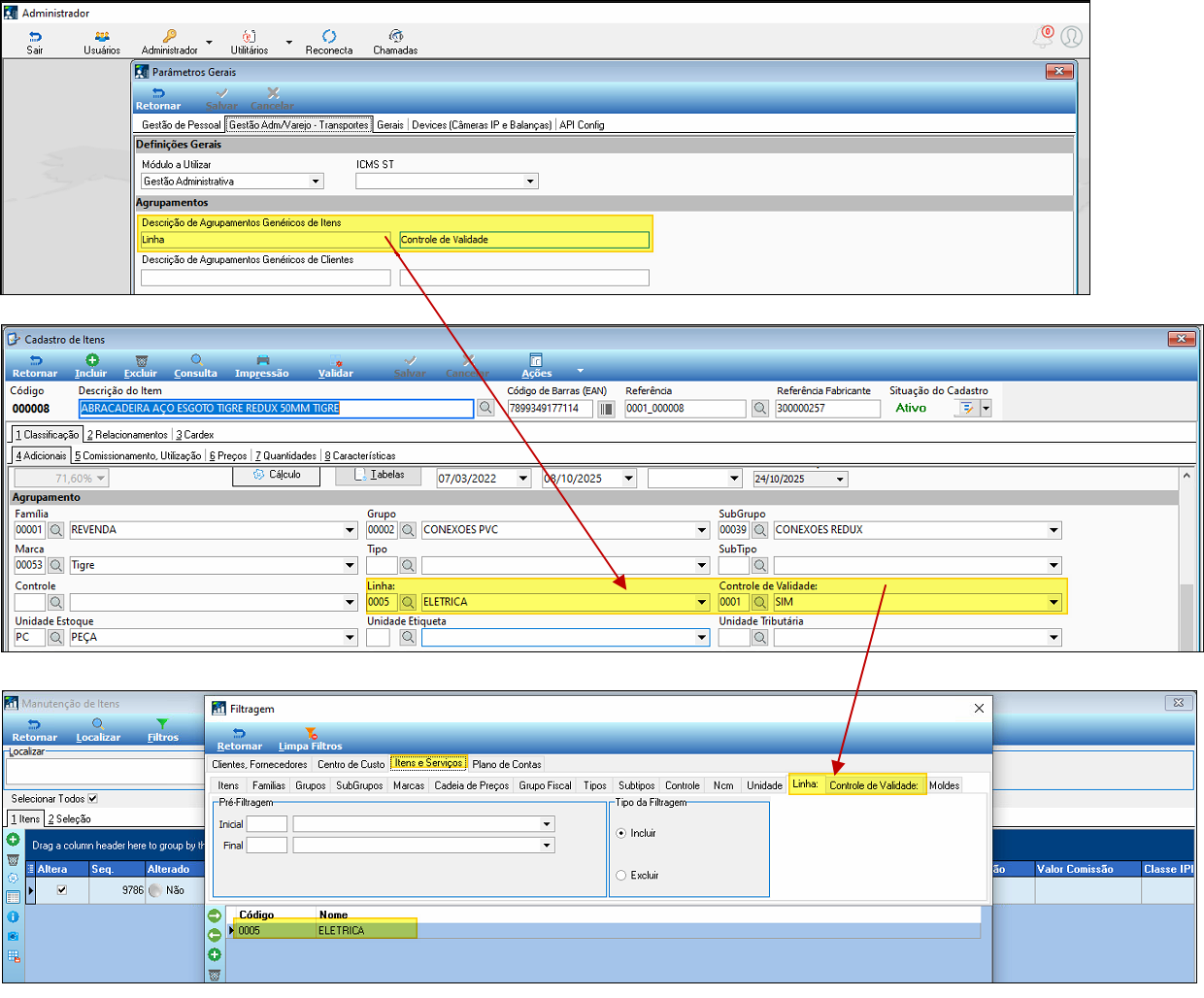Click the Reconecta toolbar icon

pyautogui.click(x=329, y=37)
